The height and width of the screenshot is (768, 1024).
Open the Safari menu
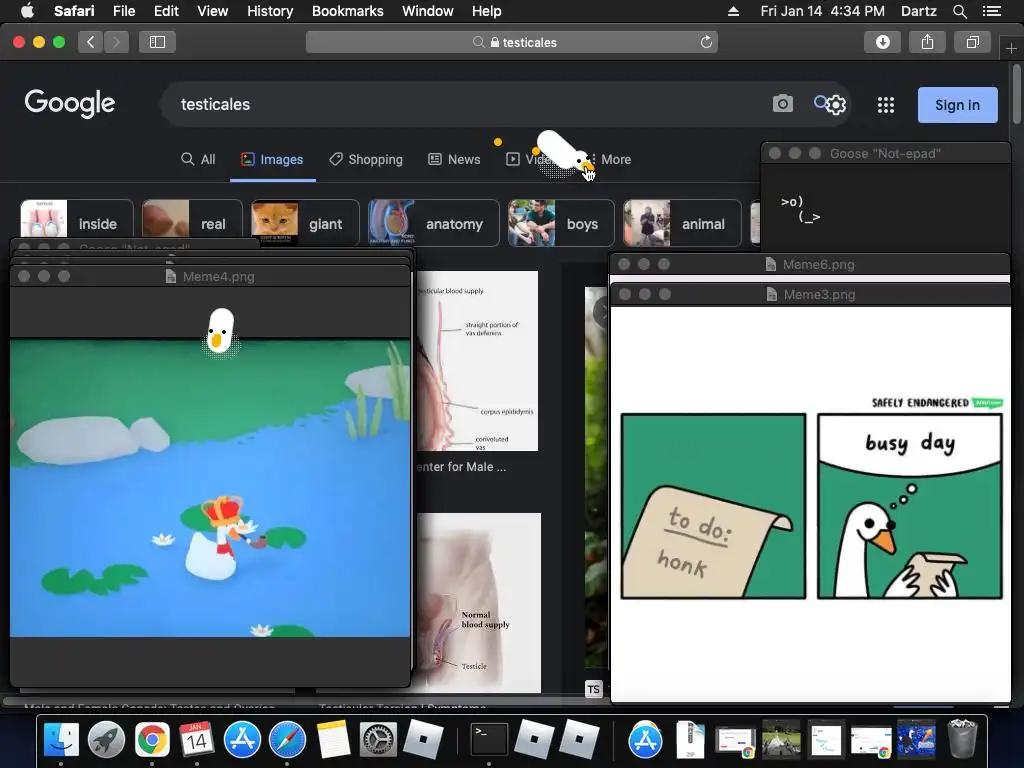(x=74, y=11)
